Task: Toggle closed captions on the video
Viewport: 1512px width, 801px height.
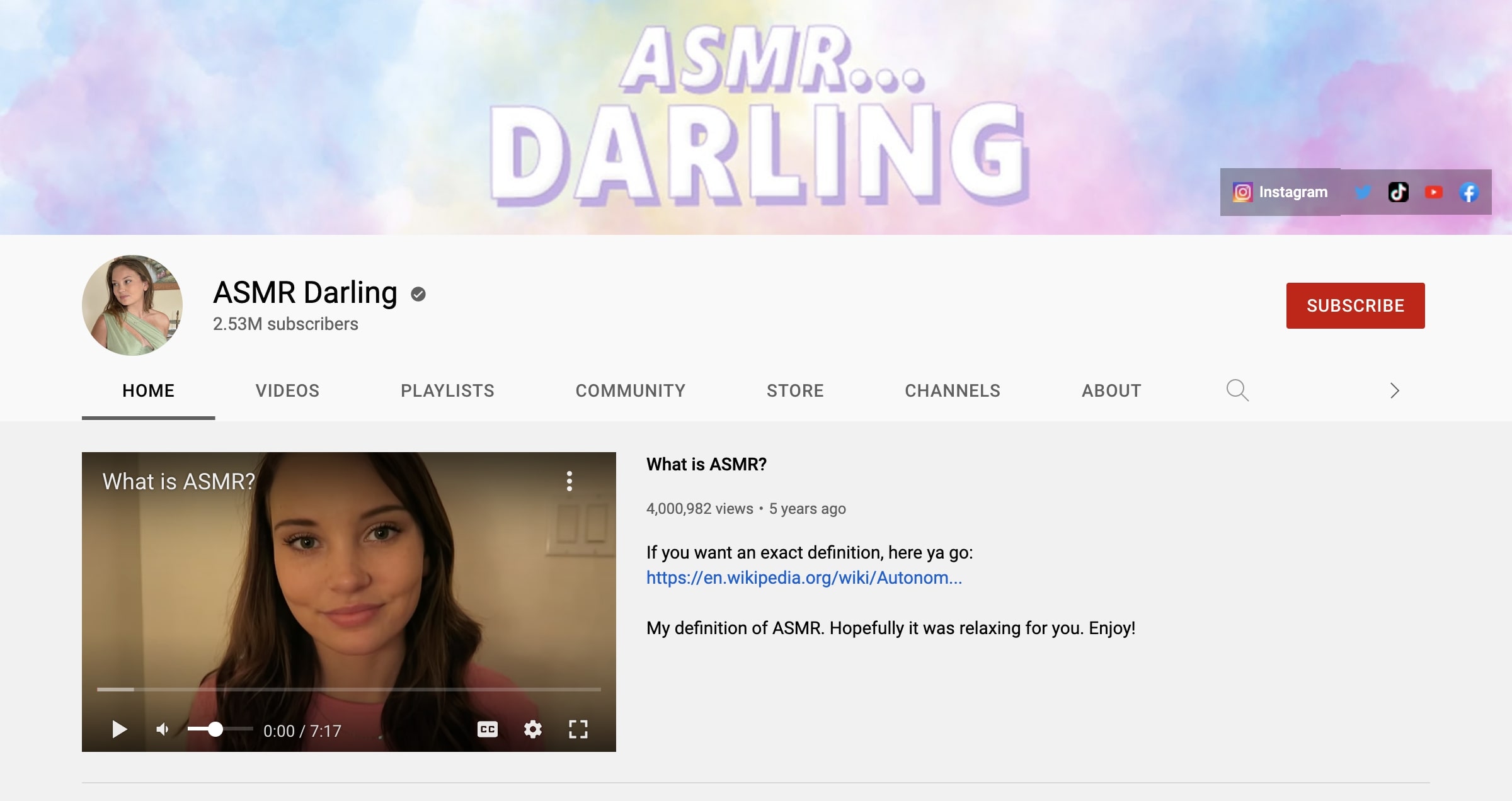Action: coord(487,729)
